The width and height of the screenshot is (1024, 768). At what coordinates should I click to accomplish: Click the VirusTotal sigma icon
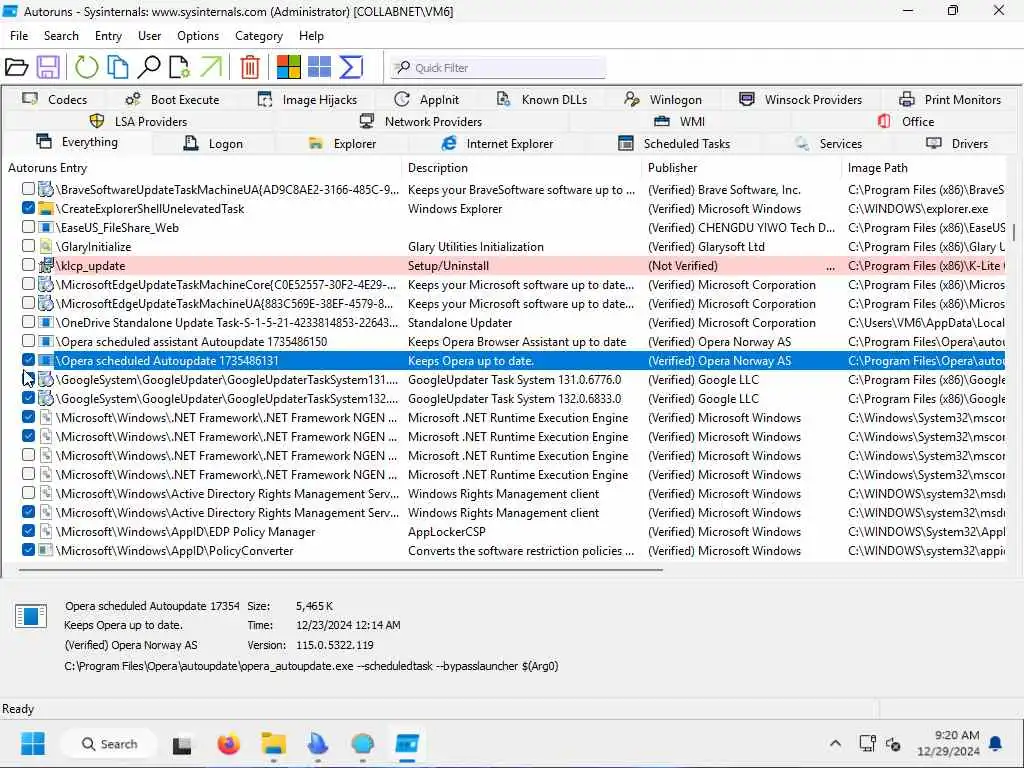click(351, 67)
